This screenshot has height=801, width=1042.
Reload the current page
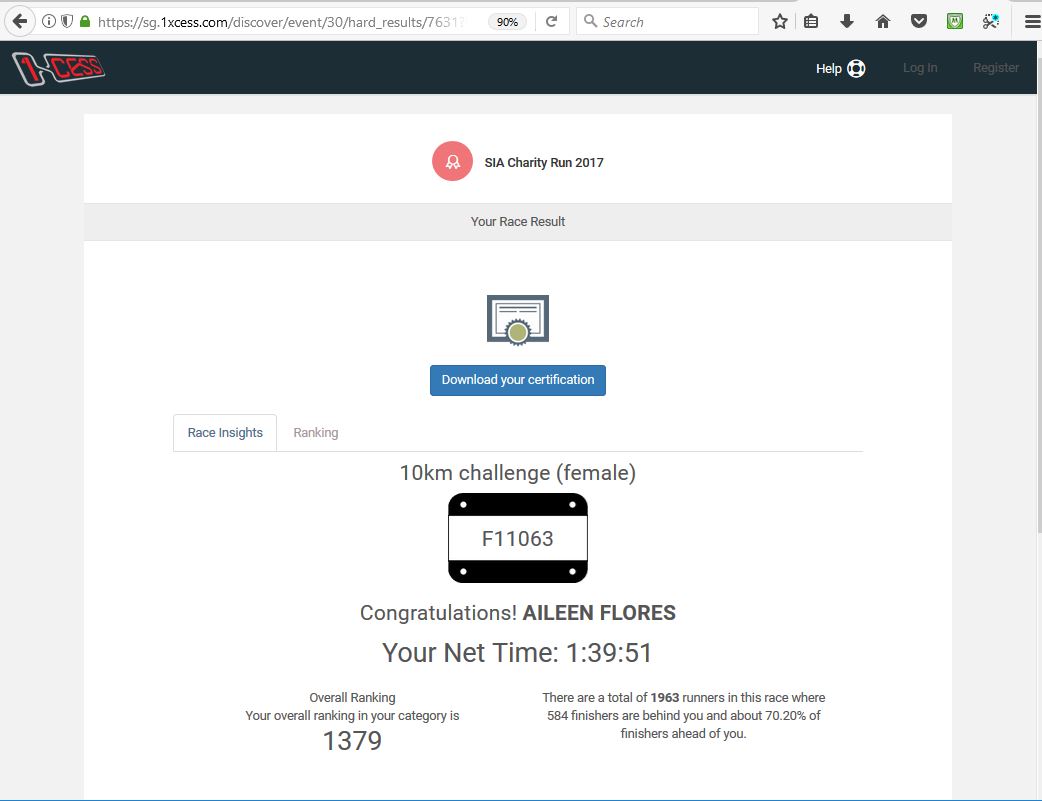tap(551, 21)
